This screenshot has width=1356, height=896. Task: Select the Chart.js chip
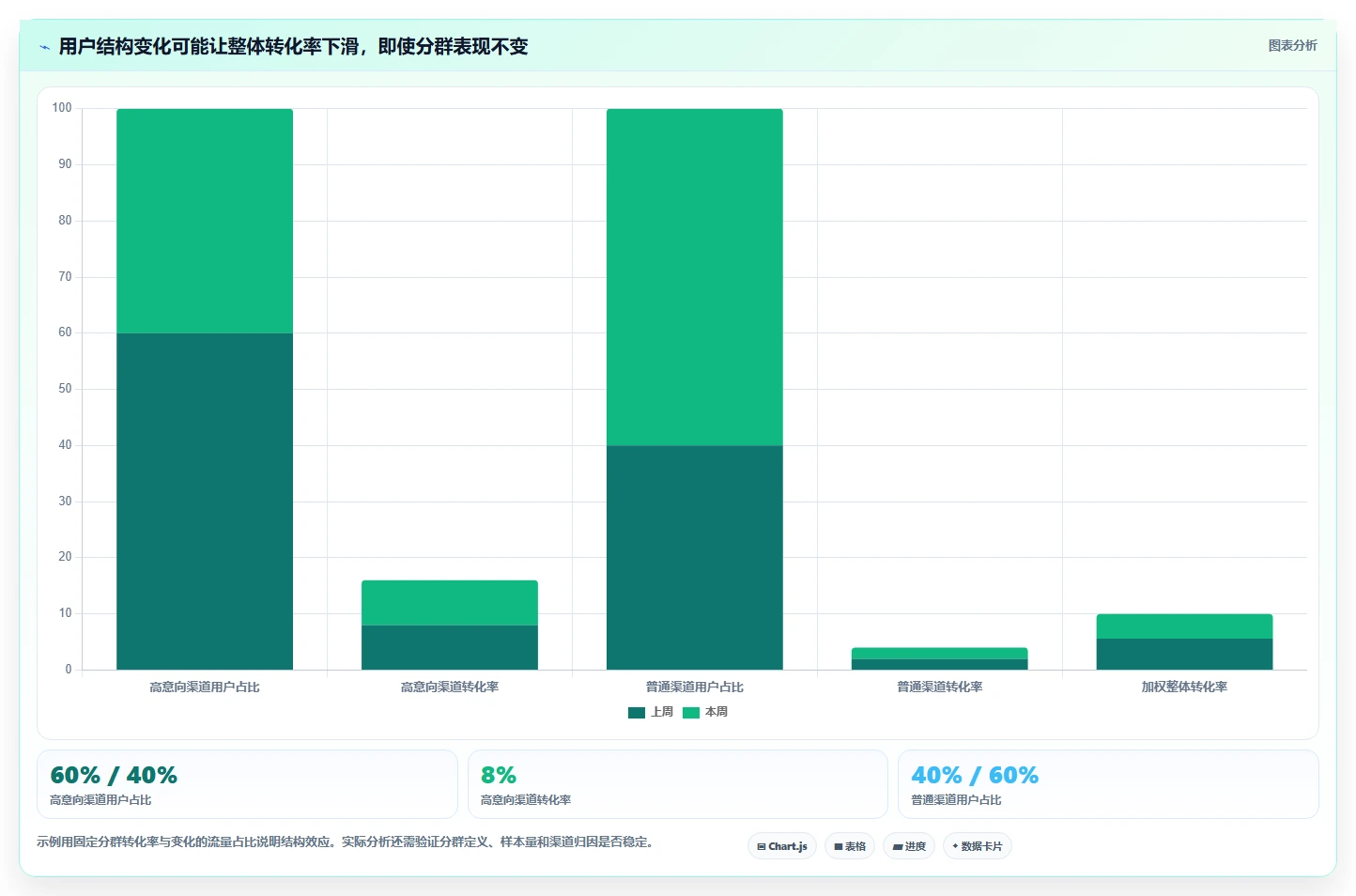point(782,846)
